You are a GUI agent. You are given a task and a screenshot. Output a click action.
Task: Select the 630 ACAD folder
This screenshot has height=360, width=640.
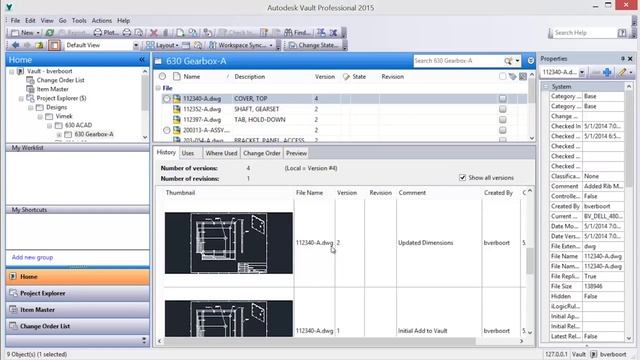coord(78,125)
